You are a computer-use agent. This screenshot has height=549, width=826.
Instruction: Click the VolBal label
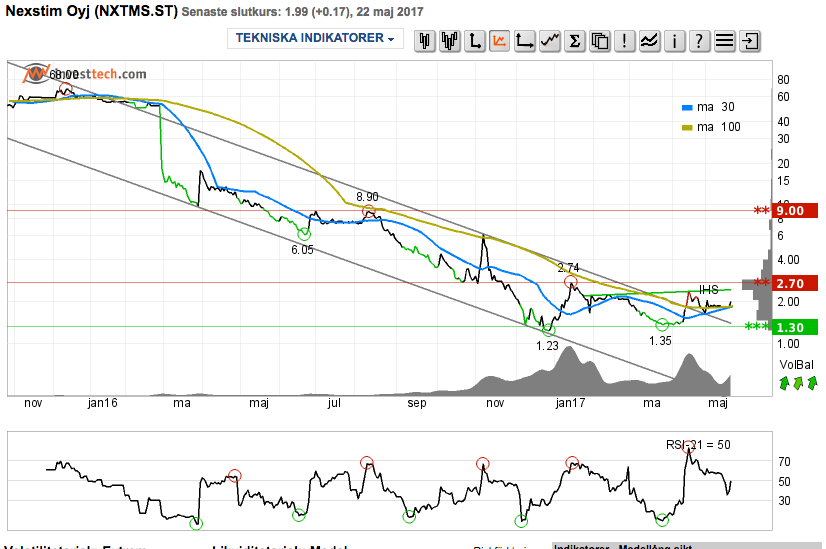[x=796, y=365]
